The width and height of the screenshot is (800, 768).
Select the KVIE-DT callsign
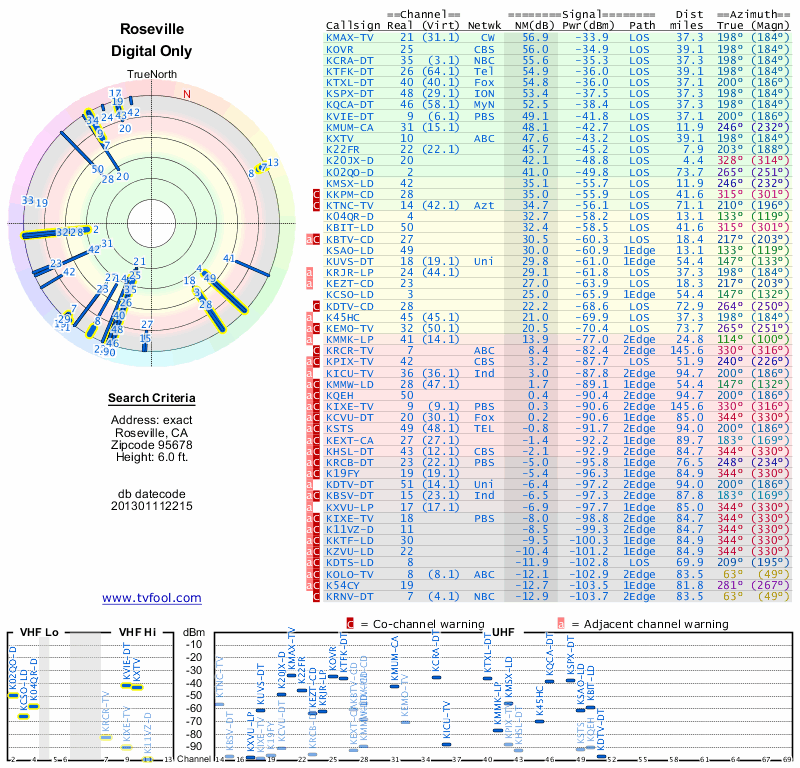point(349,116)
